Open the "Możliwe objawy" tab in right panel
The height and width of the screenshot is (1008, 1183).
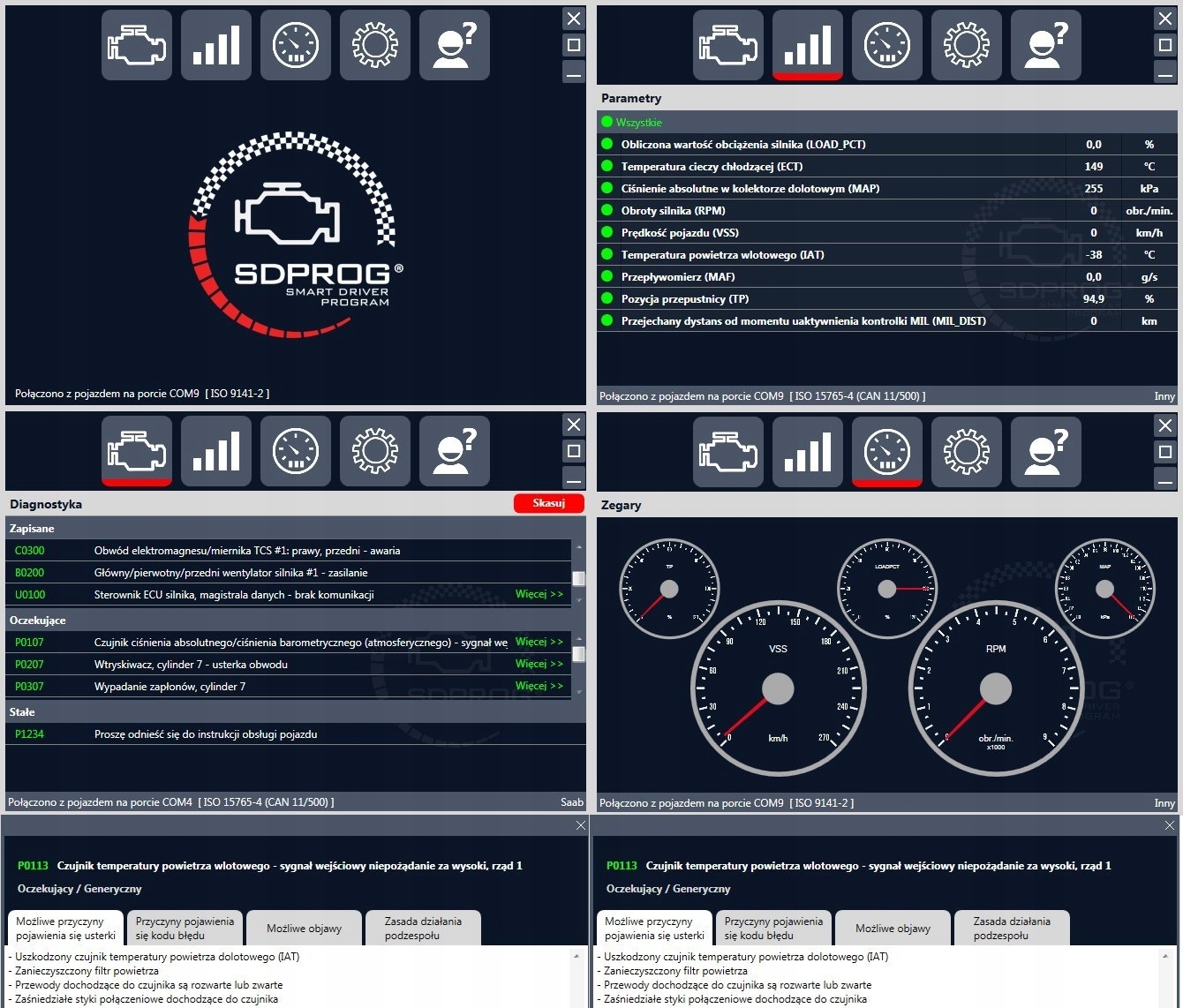(893, 929)
